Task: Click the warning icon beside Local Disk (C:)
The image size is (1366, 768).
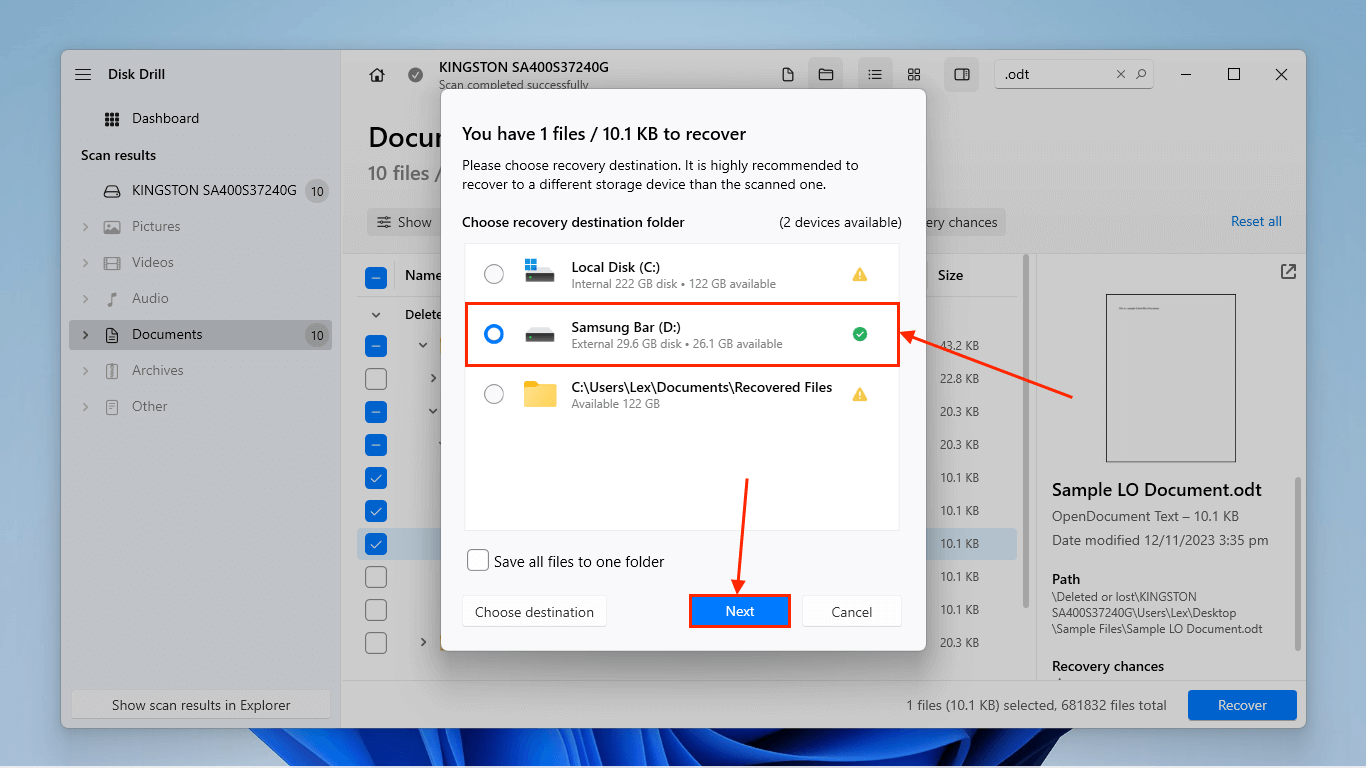Action: pos(859,275)
